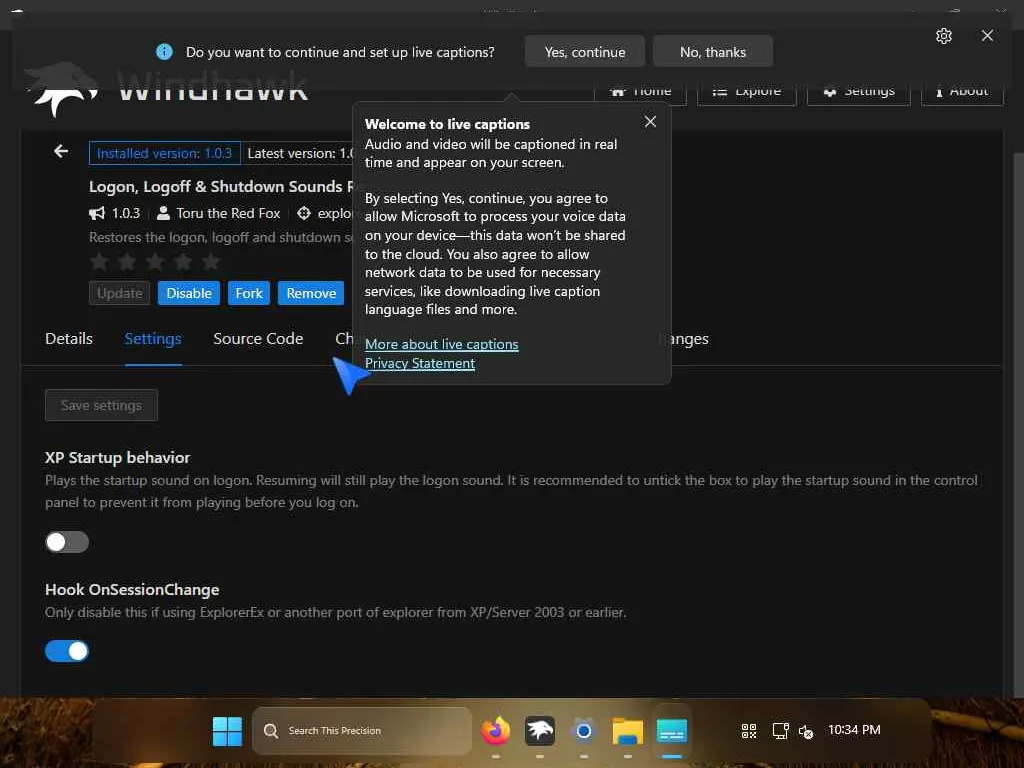Open File Explorer from the taskbar

pos(628,731)
